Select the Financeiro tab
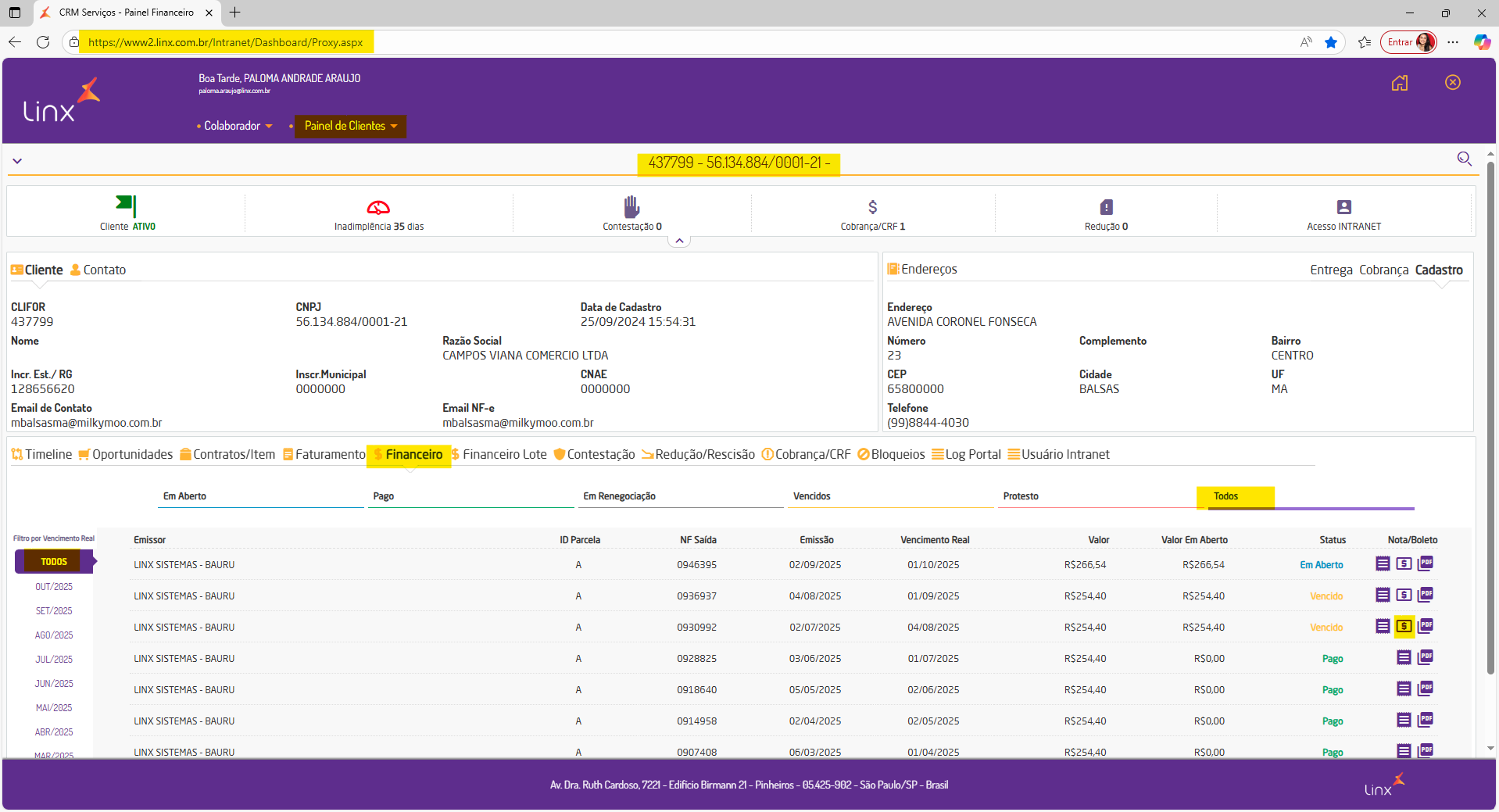This screenshot has width=1499, height=812. tap(408, 454)
